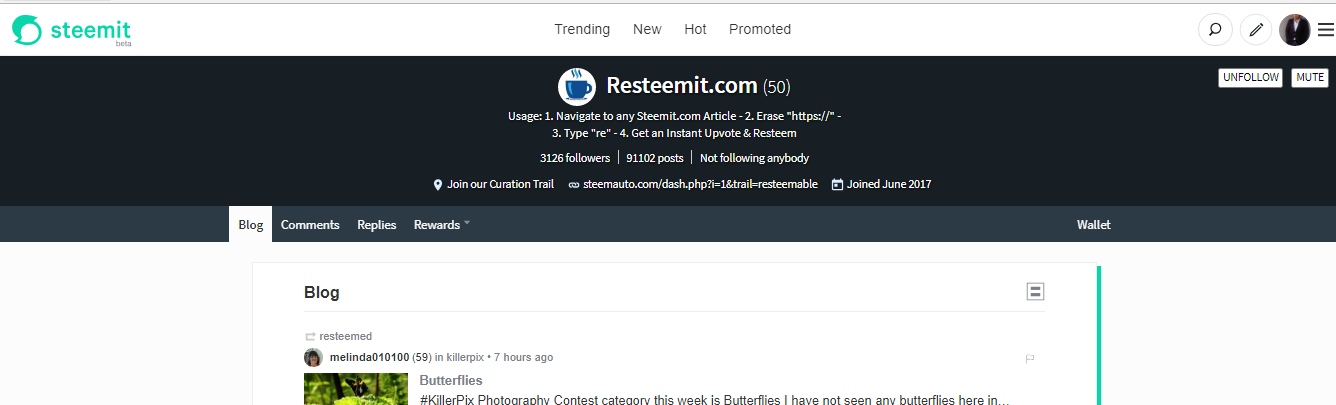Open the Butterflies post title
The width and height of the screenshot is (1336, 405).
[x=451, y=381]
